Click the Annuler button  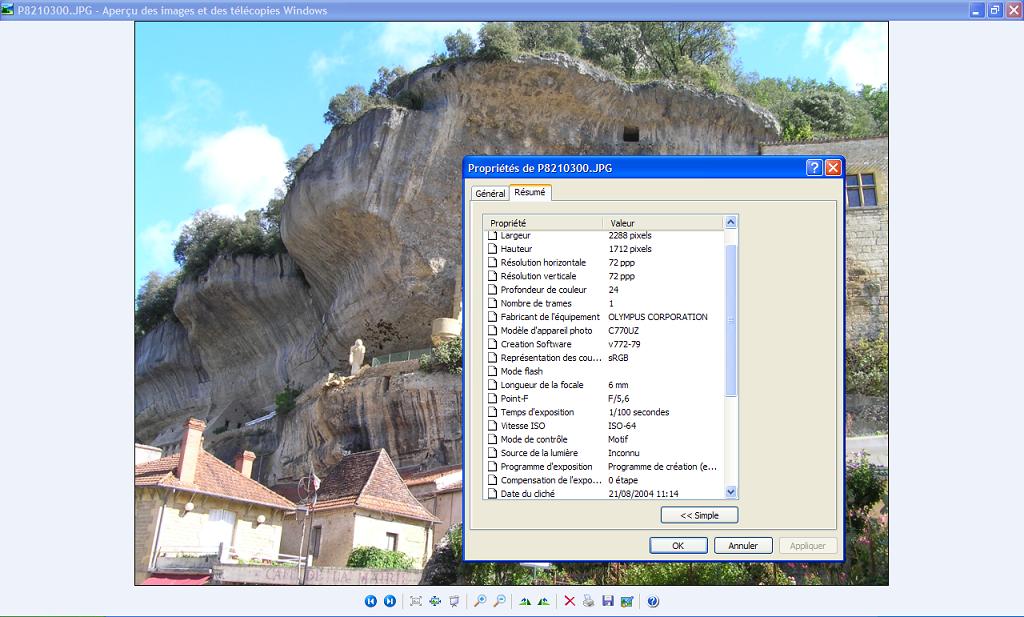tap(743, 546)
